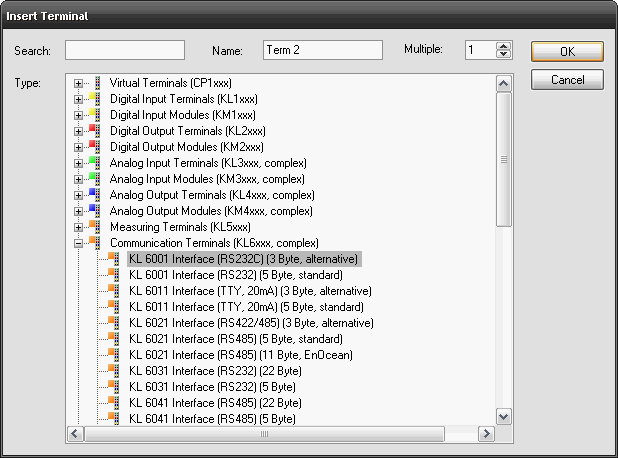Click icon of KL 6001 RS232C 3 Byte
This screenshot has width=618, height=458.
point(114,259)
